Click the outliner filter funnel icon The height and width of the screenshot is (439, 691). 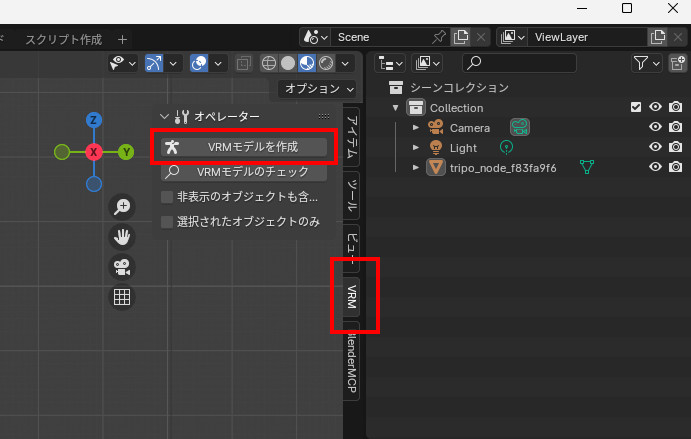click(641, 63)
